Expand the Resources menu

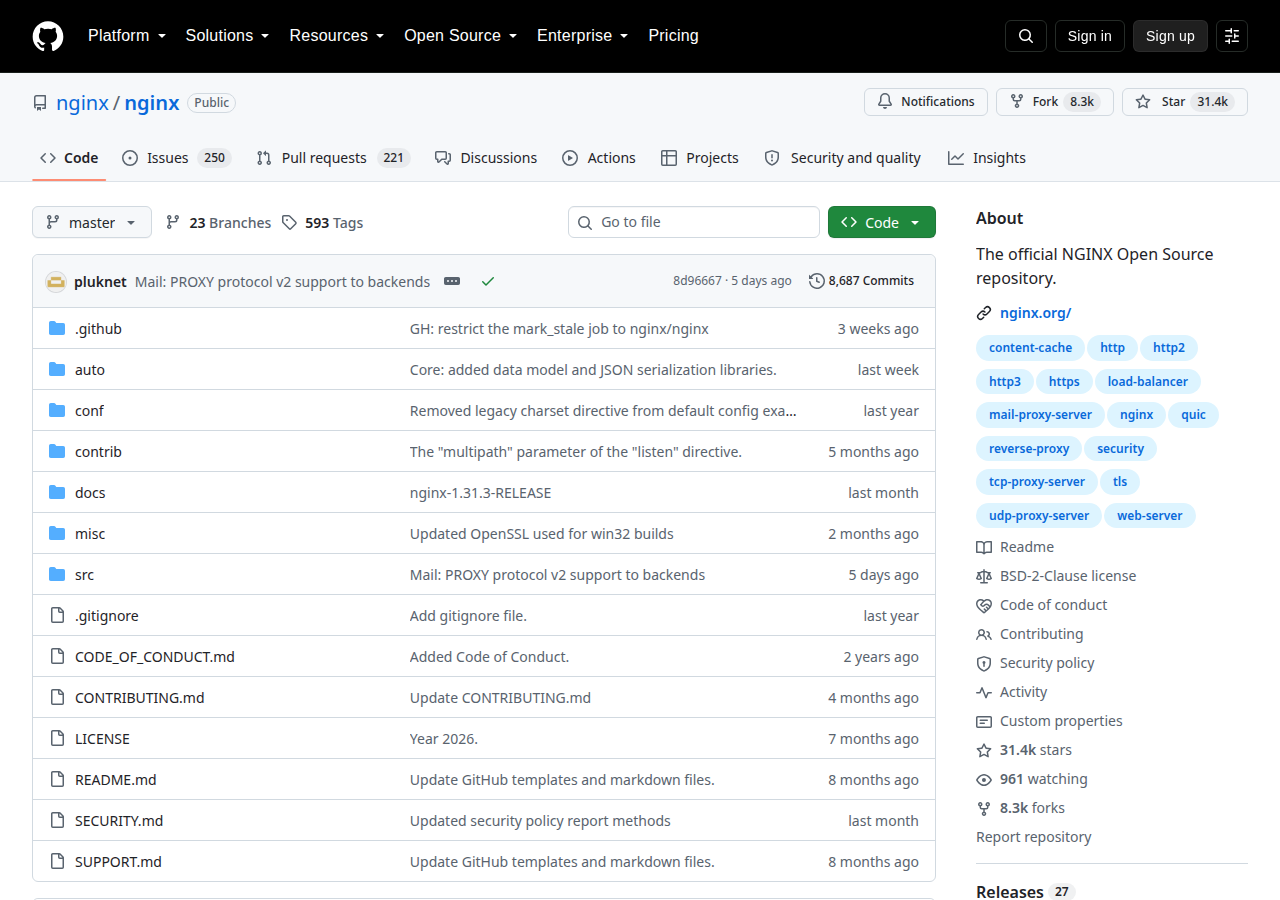pyautogui.click(x=337, y=36)
